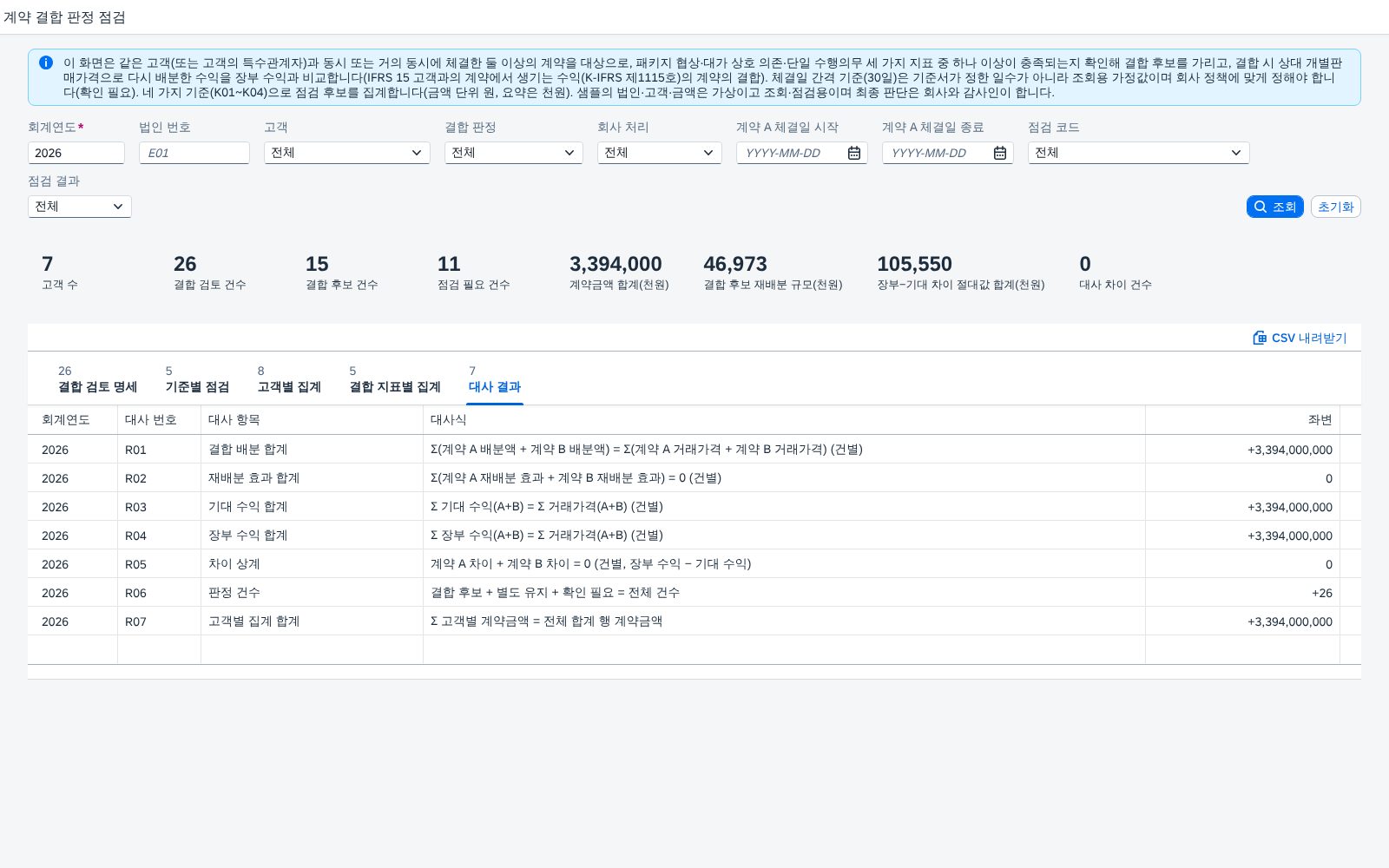Screen dimensions: 1389x868
Task: Click the CSV download icon
Action: [x=1260, y=338]
